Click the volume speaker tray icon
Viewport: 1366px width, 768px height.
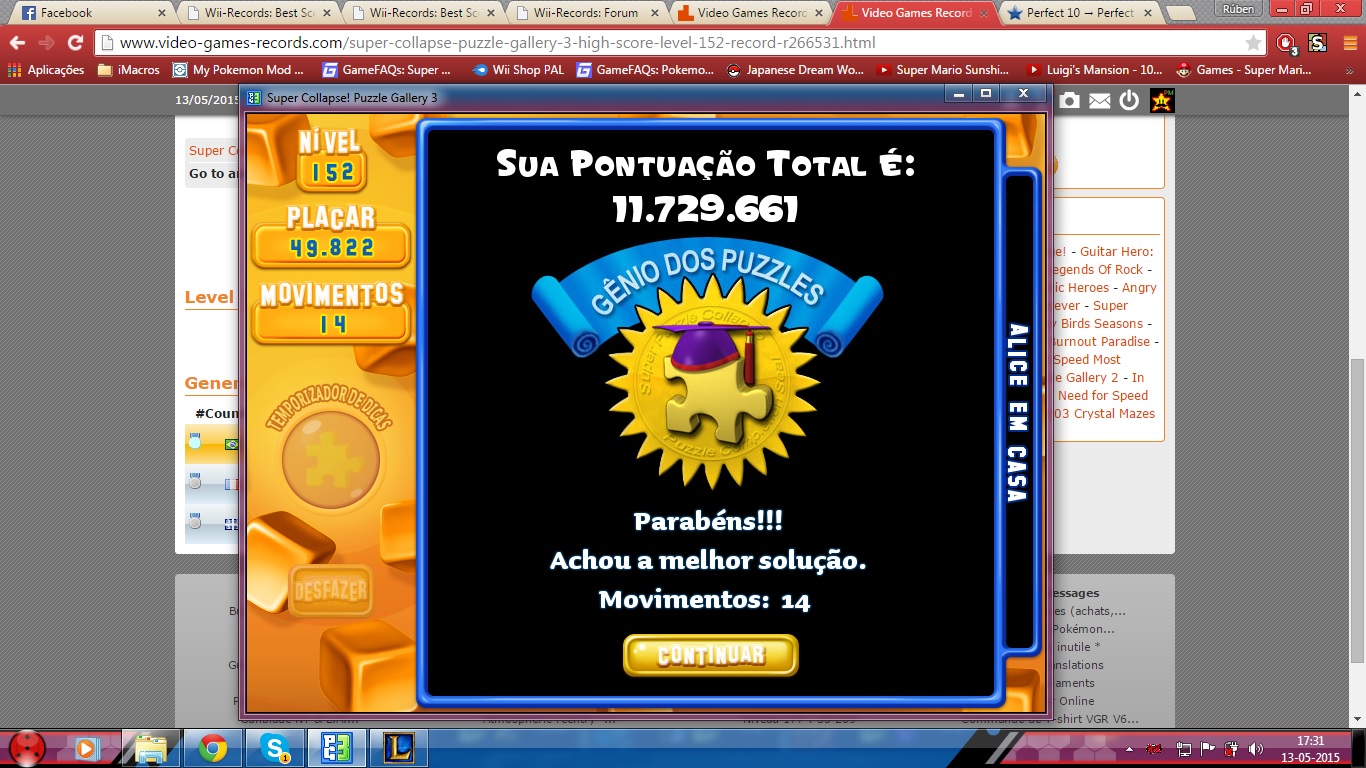tap(1255, 748)
